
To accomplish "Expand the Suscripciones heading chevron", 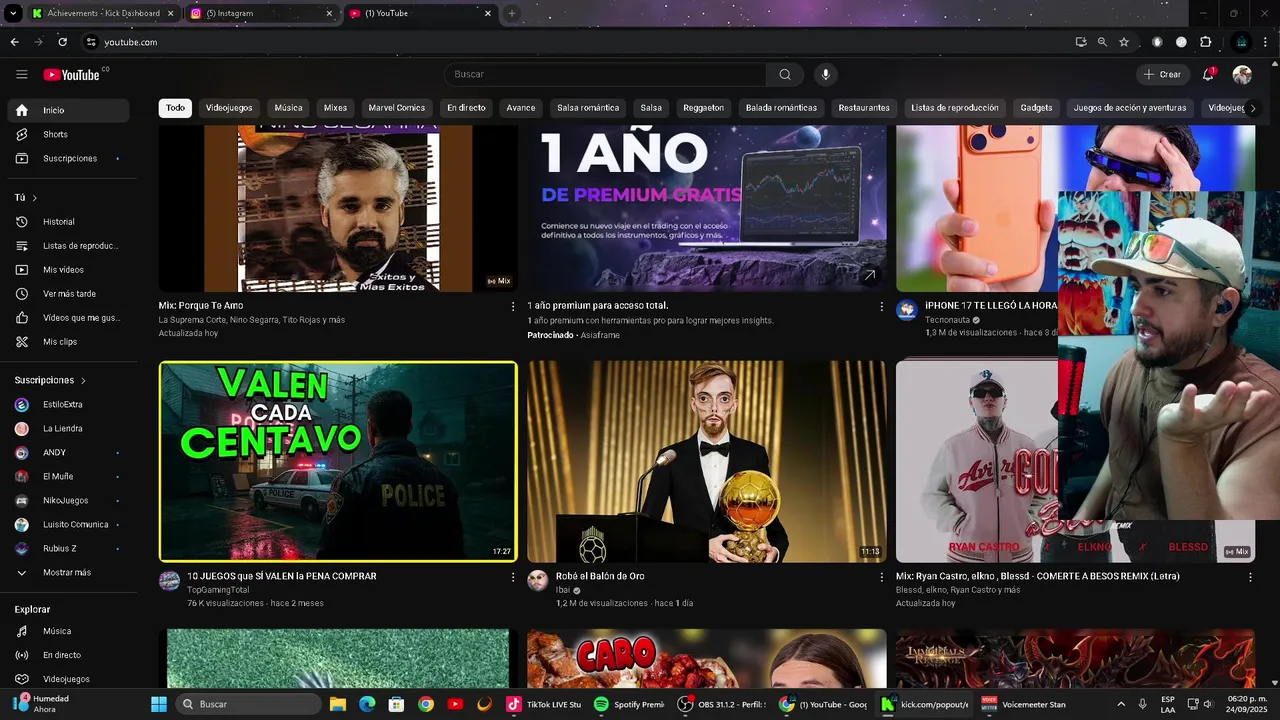I will 83,381.
